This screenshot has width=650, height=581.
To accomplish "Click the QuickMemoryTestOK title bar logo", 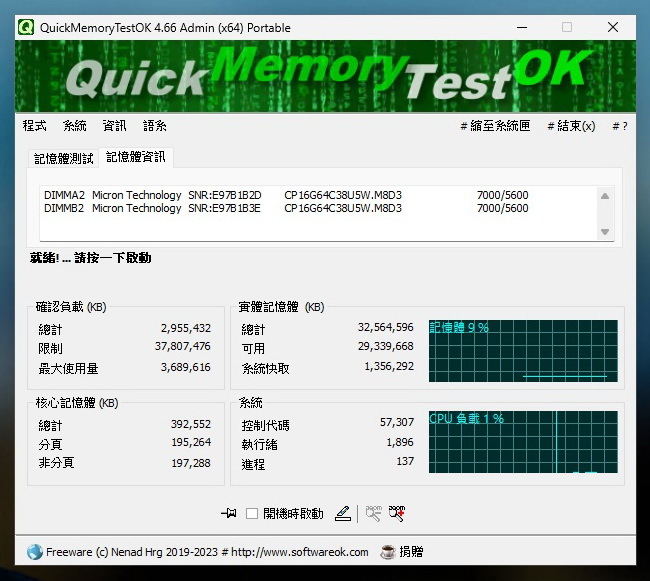I will [26, 27].
